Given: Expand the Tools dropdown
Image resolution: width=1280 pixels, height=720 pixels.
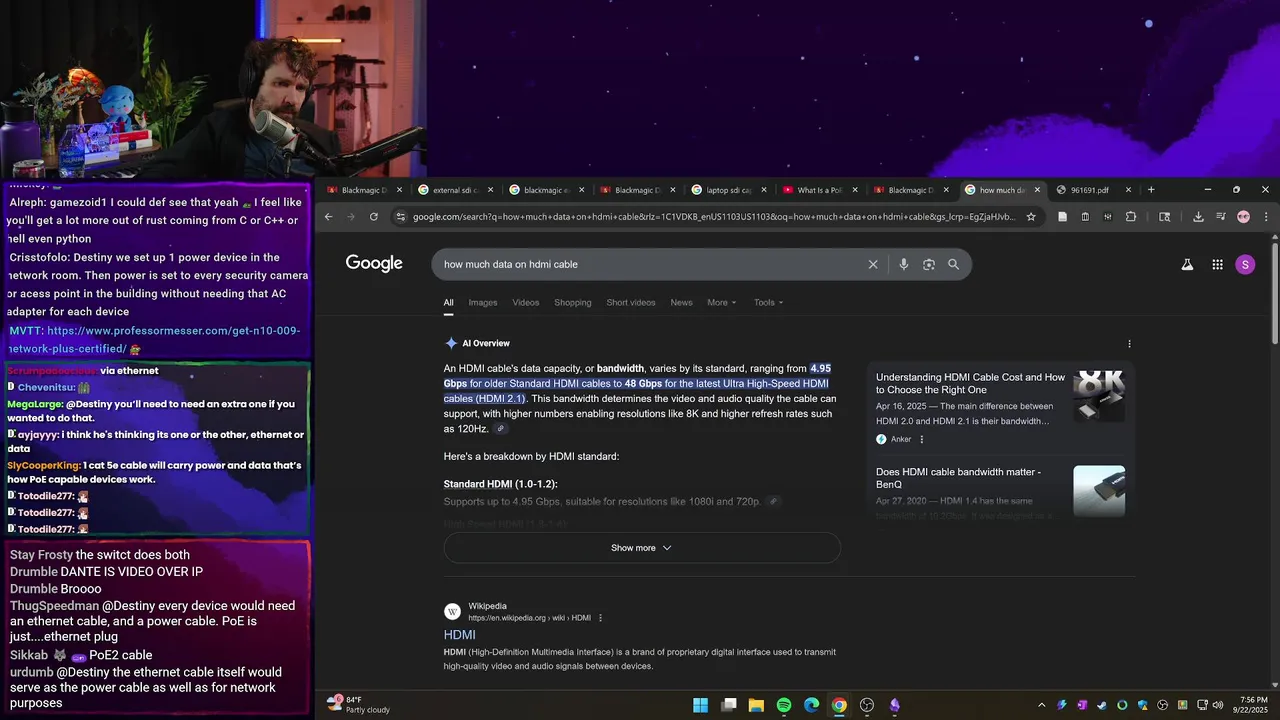Looking at the screenshot, I should click(768, 302).
